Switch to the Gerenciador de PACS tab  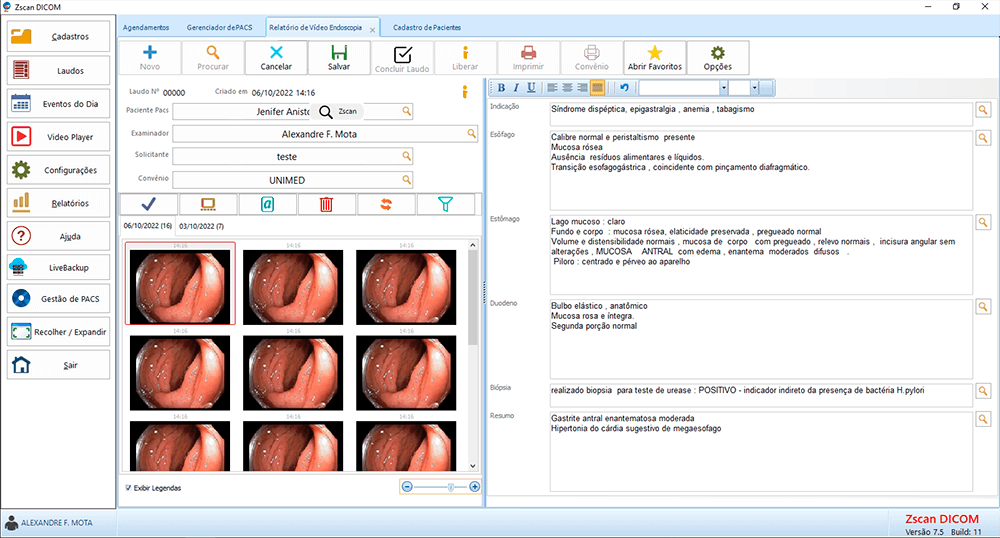tap(220, 27)
